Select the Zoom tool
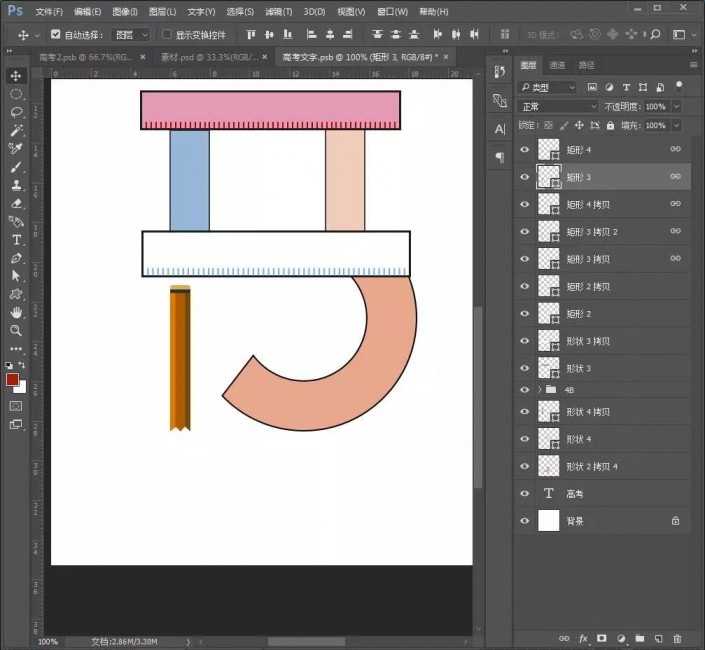The width and height of the screenshot is (705, 650). click(16, 331)
